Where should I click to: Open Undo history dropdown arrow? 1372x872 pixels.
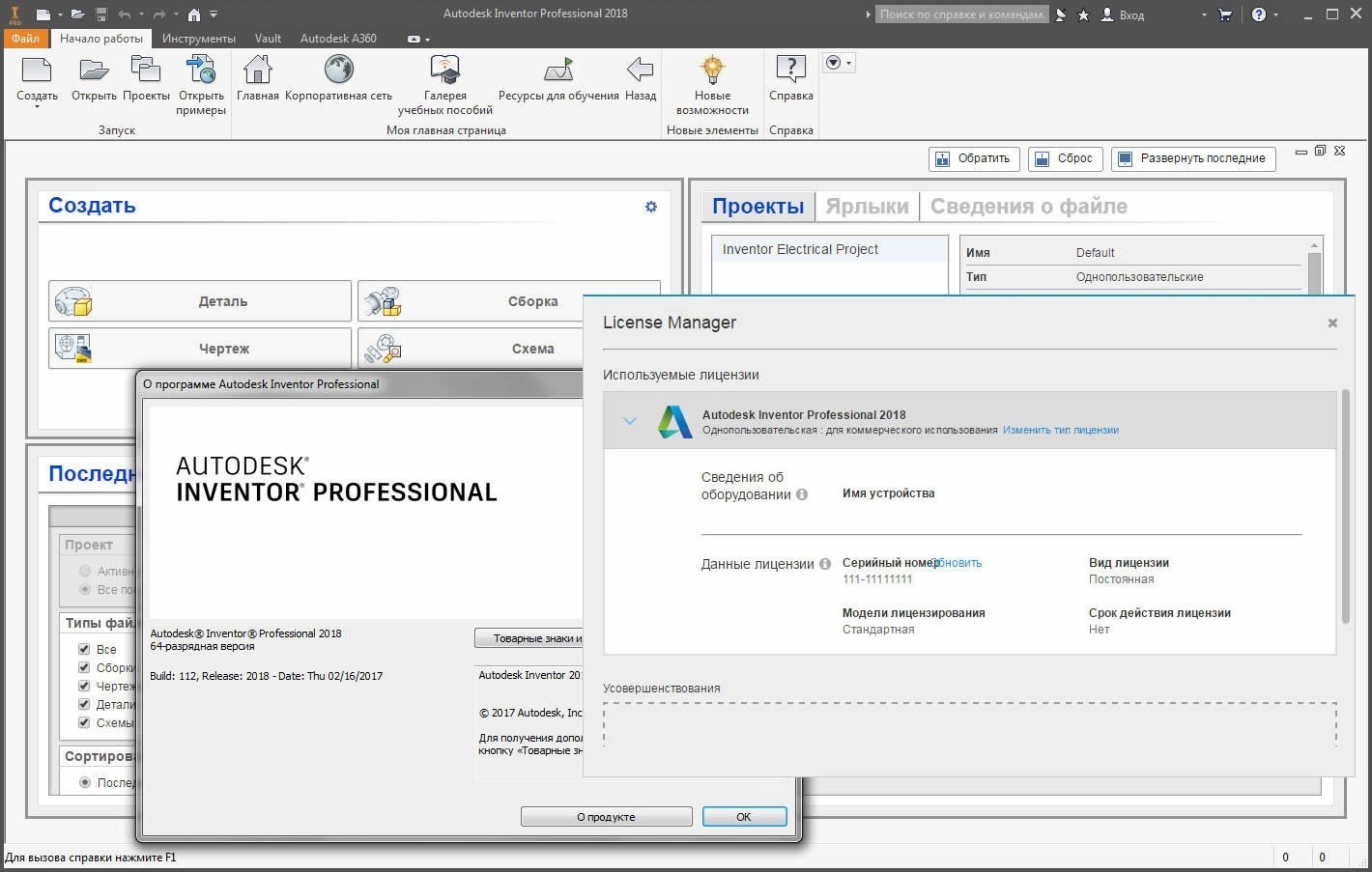141,14
